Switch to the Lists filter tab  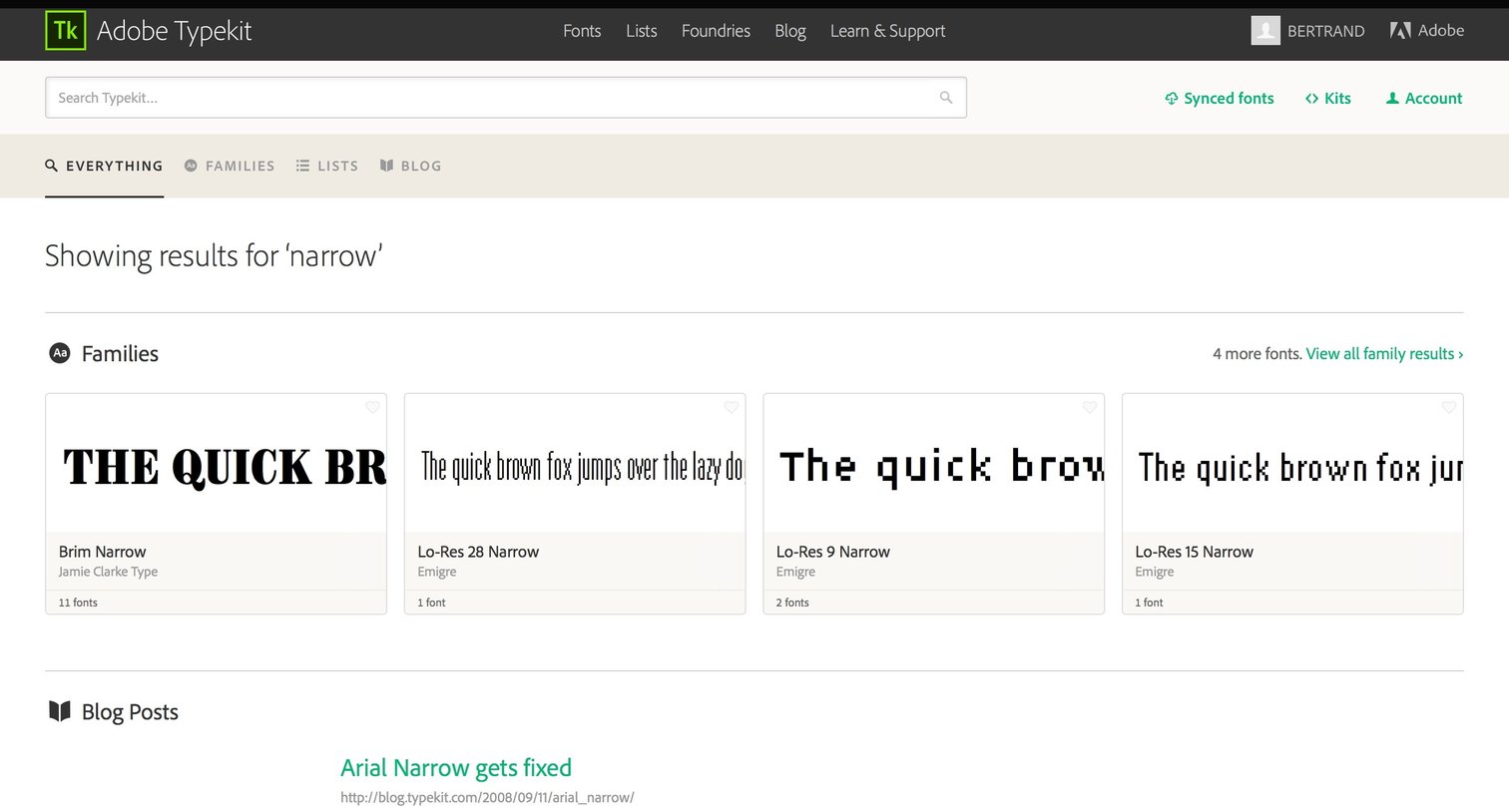[x=327, y=166]
